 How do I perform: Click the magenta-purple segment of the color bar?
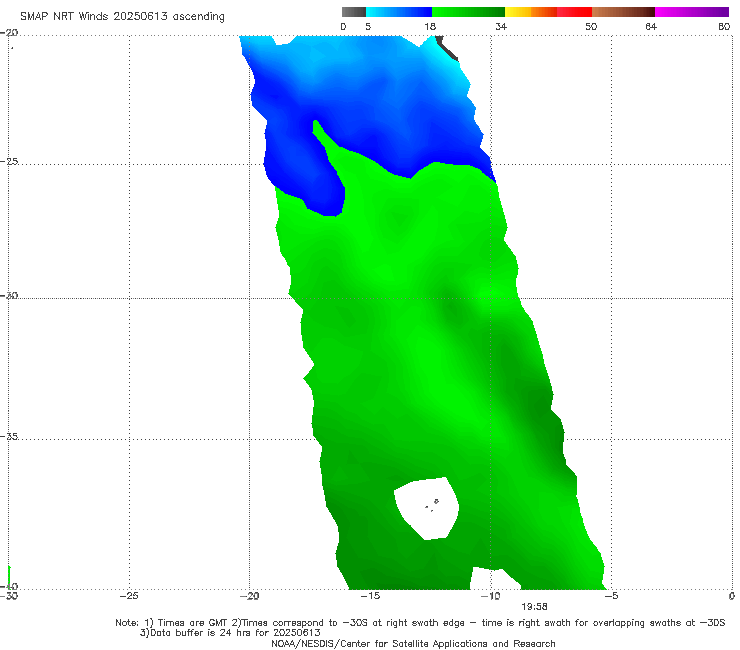[692, 12]
